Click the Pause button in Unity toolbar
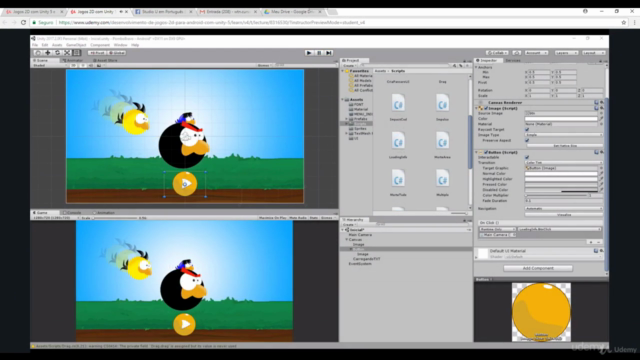This screenshot has width=640, height=360. click(319, 53)
